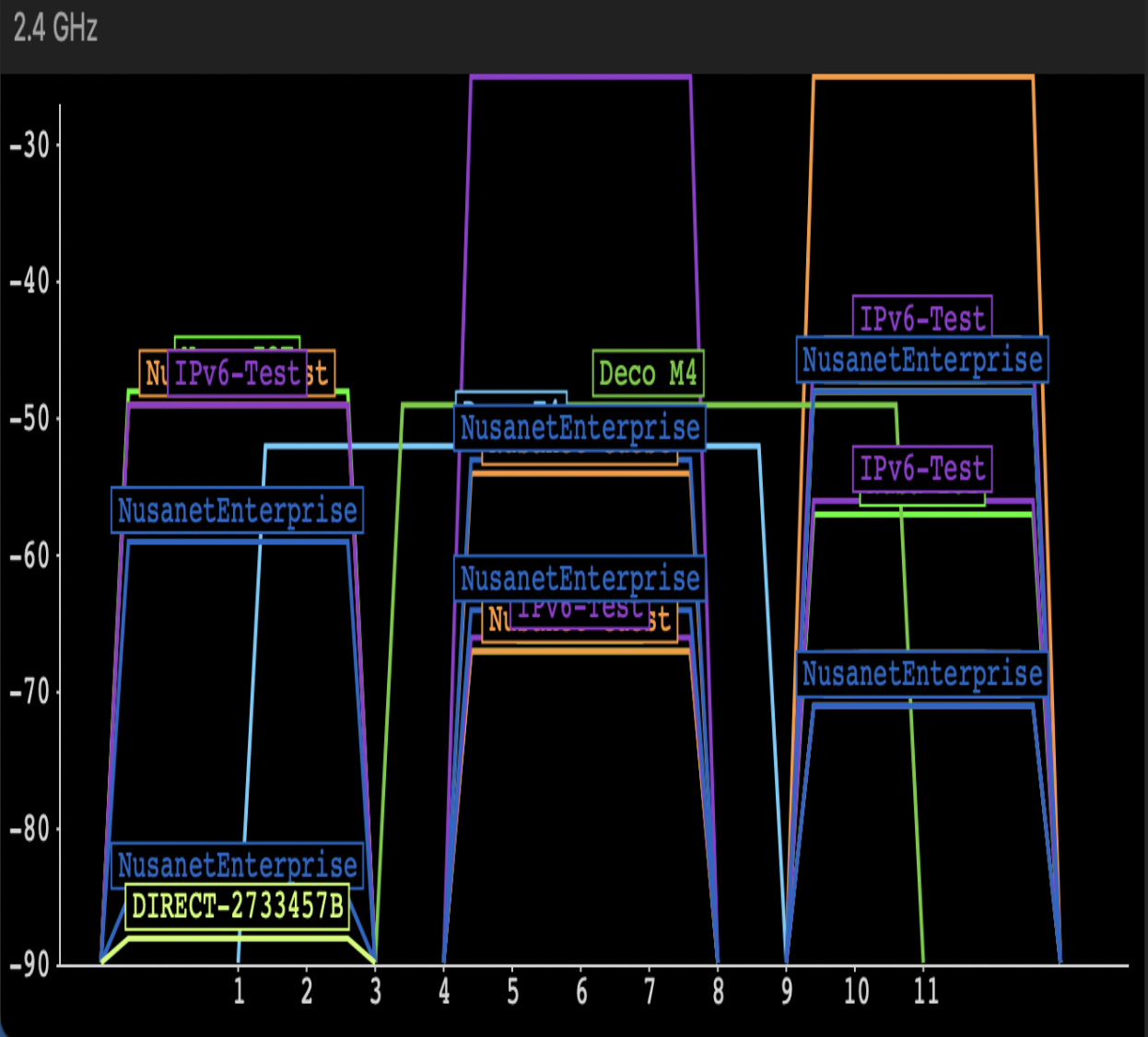
Task: Click the -50 signal strength axis label
Action: (29, 418)
